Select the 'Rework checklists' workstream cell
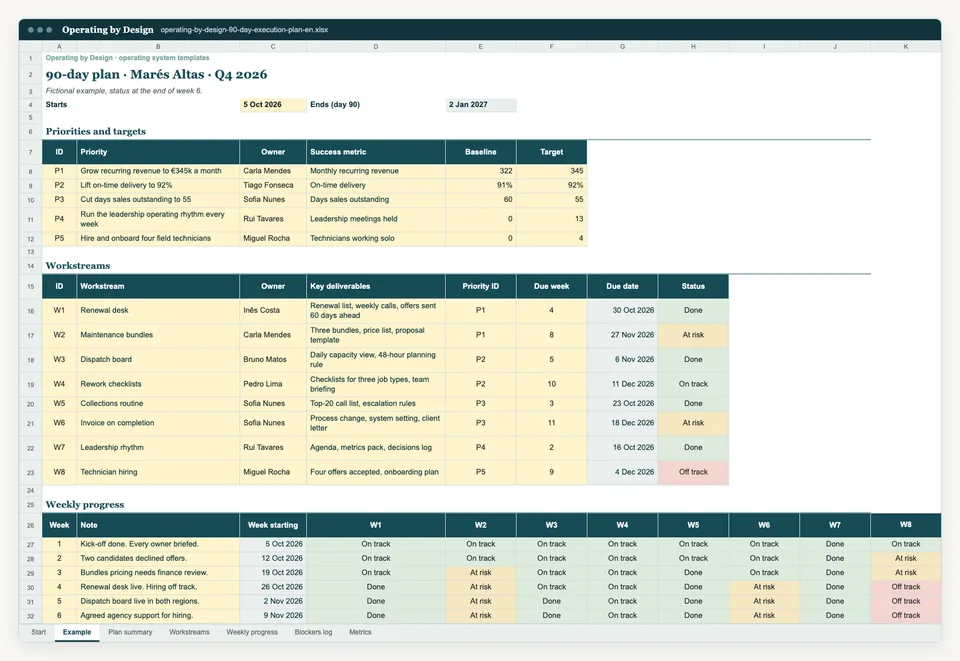Screen dimensions: 960x661 point(158,384)
